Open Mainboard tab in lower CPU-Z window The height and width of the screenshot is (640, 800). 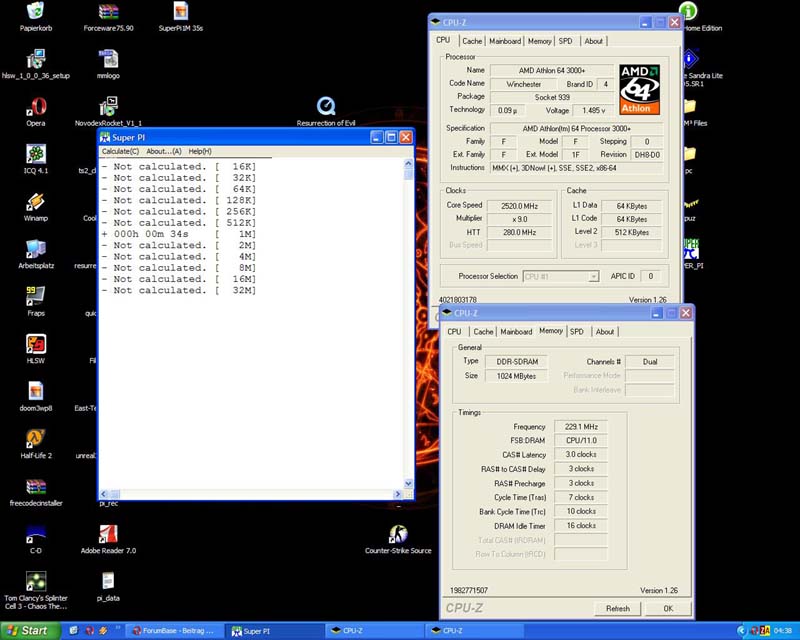click(x=516, y=332)
